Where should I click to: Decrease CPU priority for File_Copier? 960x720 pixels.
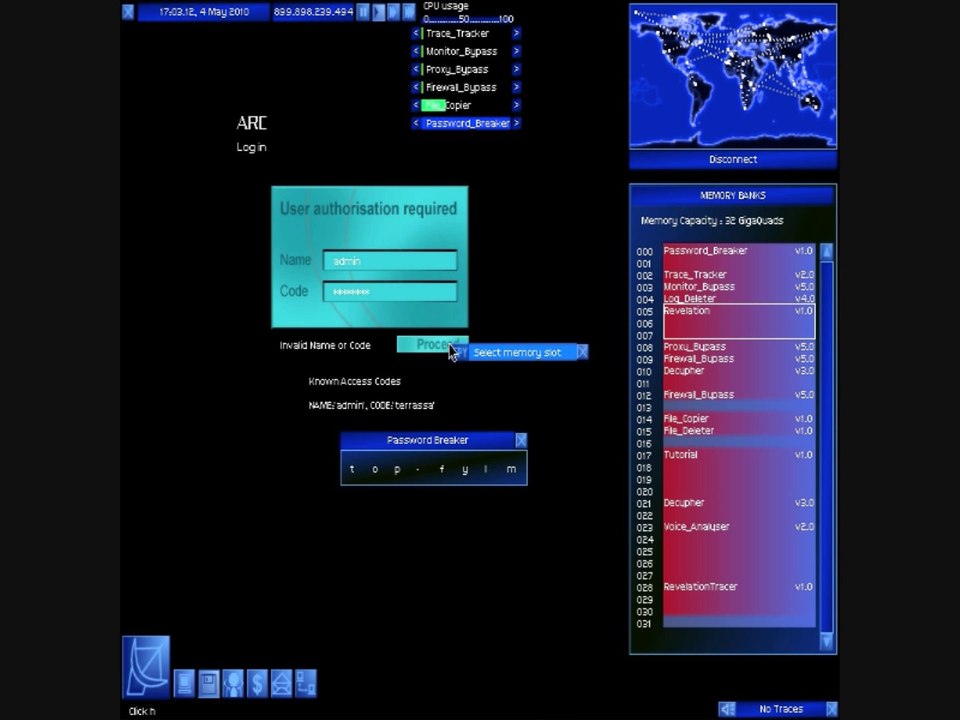[416, 105]
